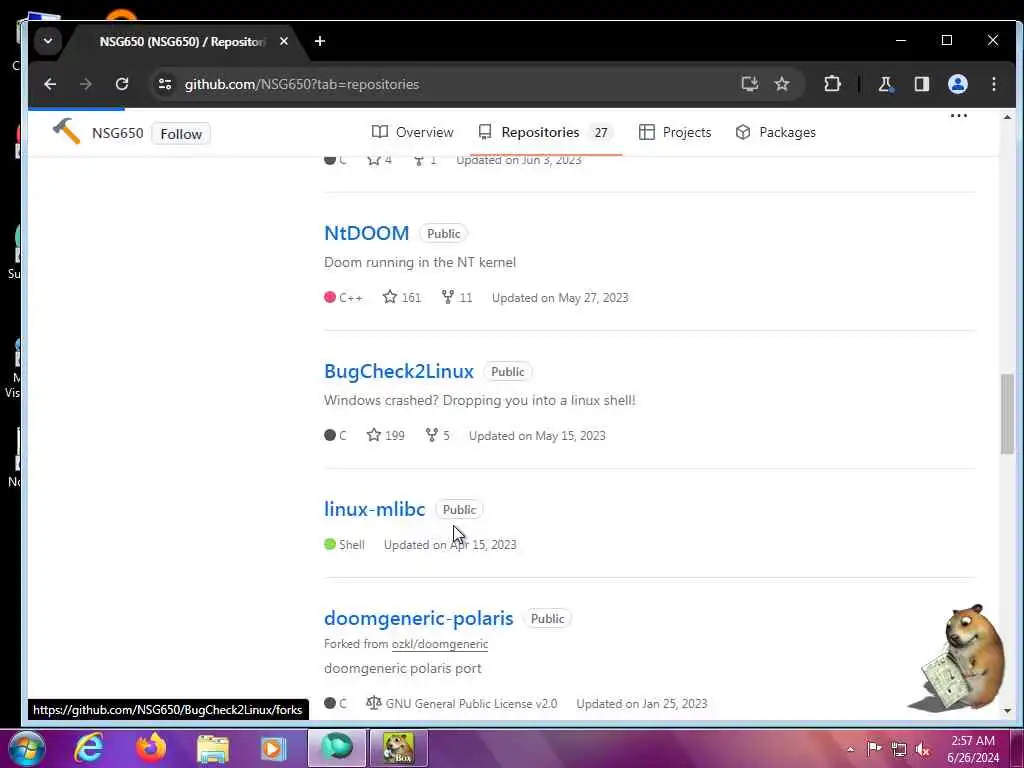1024x768 pixels.
Task: View BugCheck2Linux stargazers count 199
Action: coord(385,436)
